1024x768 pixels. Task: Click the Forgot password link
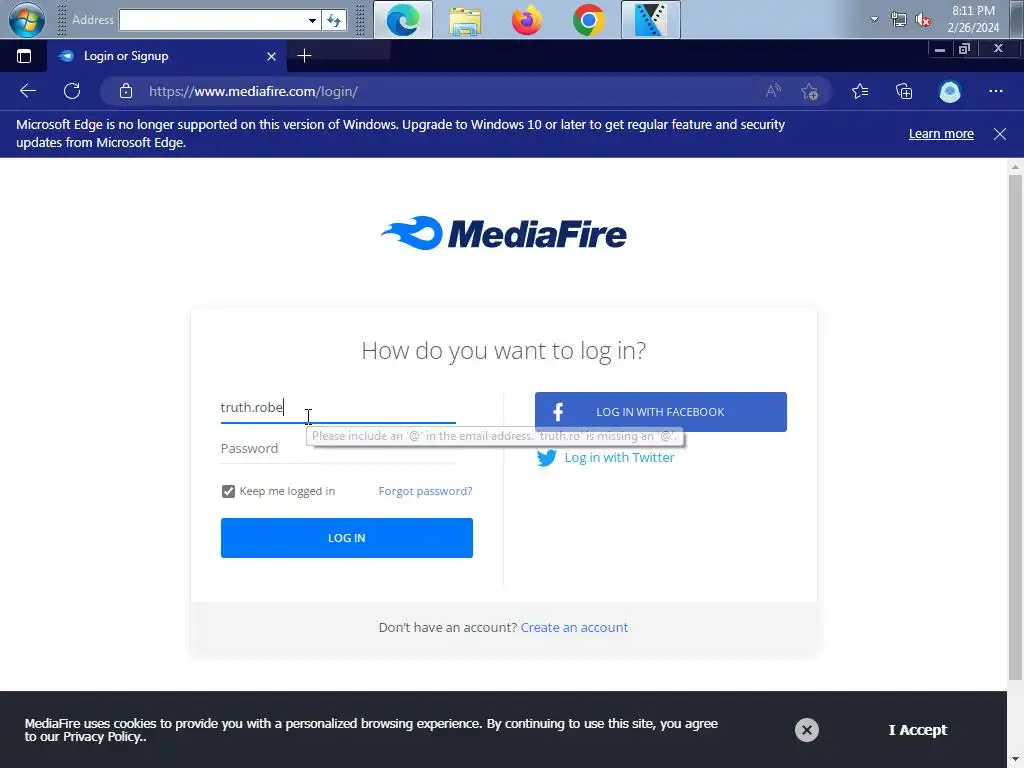425,491
